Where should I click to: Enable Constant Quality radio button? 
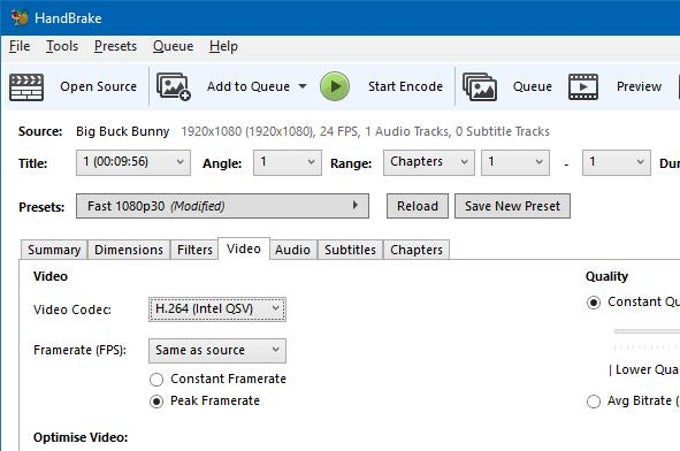coord(594,302)
